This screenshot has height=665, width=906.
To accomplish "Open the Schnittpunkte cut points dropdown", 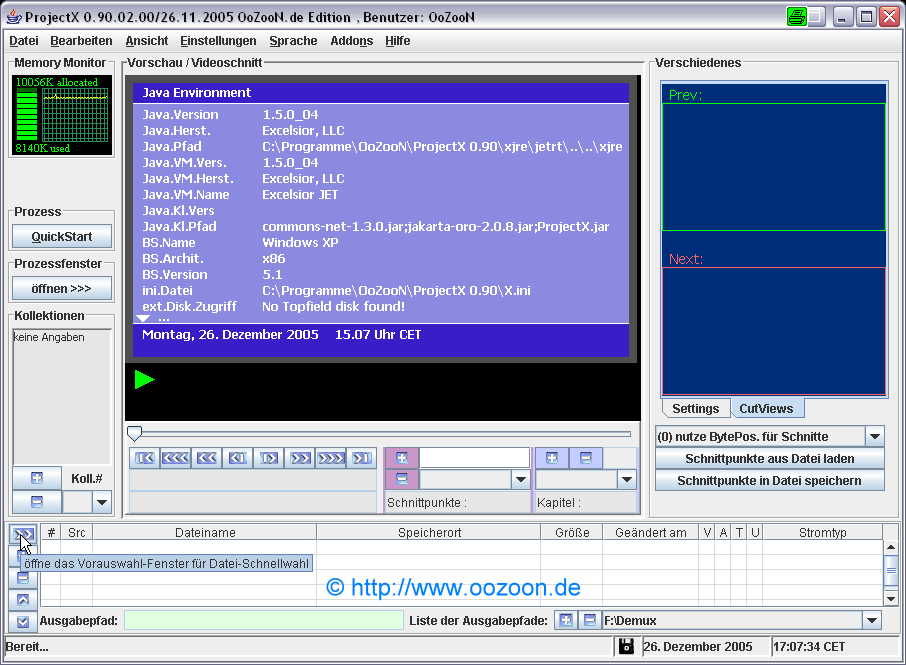I will 521,479.
